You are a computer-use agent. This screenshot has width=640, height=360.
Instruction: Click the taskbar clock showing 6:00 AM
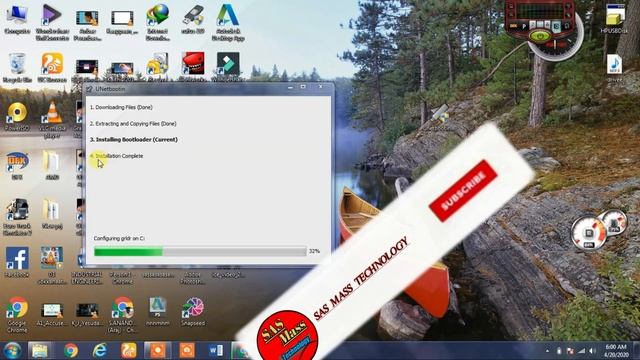pos(616,351)
